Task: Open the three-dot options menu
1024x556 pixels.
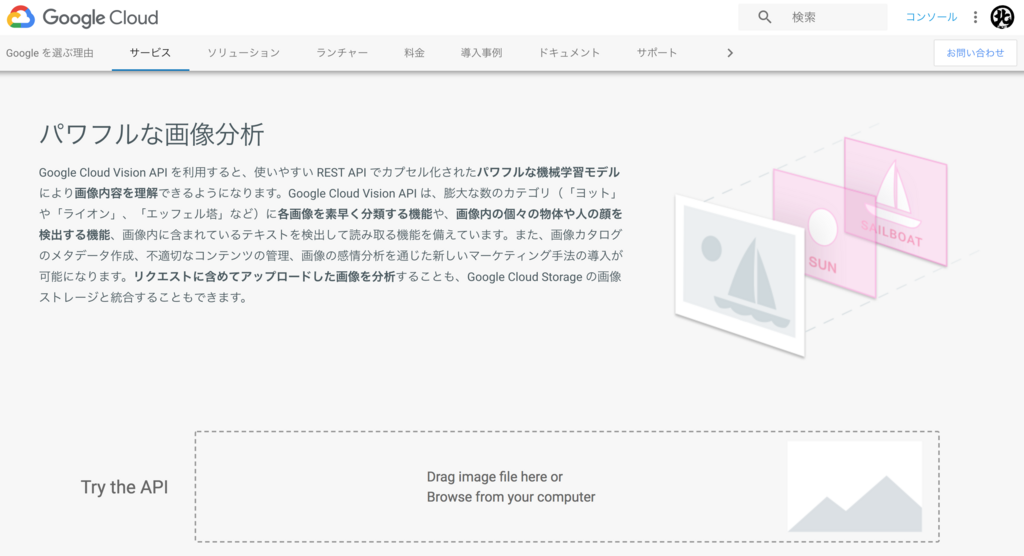Action: click(x=975, y=17)
